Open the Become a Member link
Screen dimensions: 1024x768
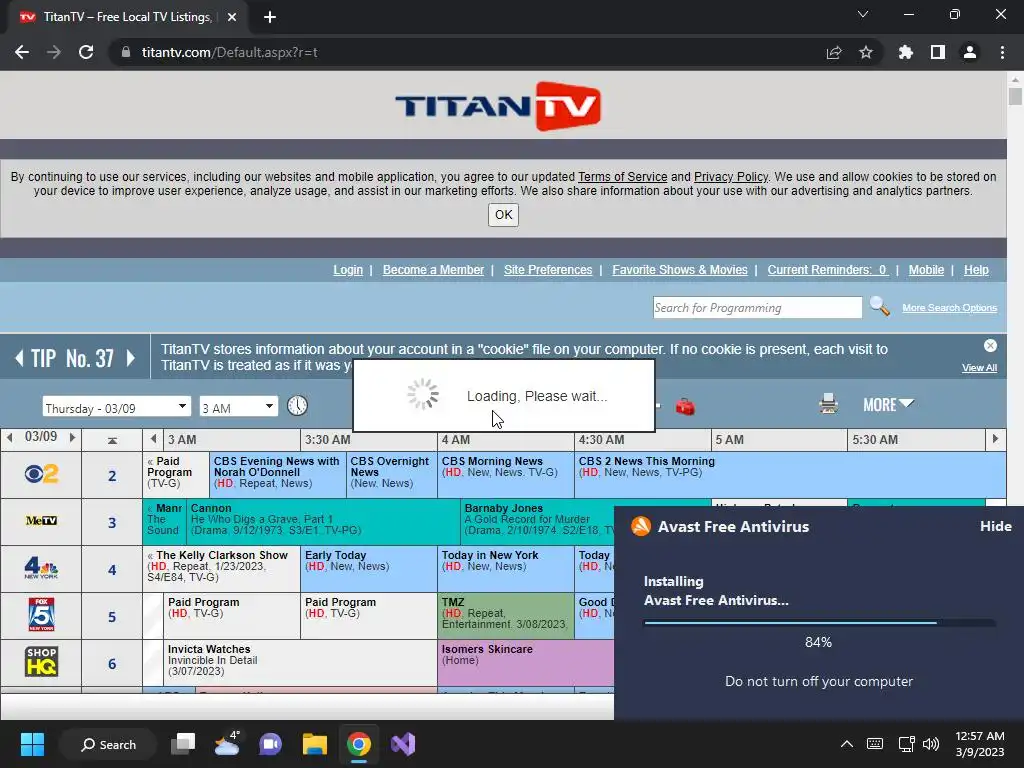coord(433,270)
